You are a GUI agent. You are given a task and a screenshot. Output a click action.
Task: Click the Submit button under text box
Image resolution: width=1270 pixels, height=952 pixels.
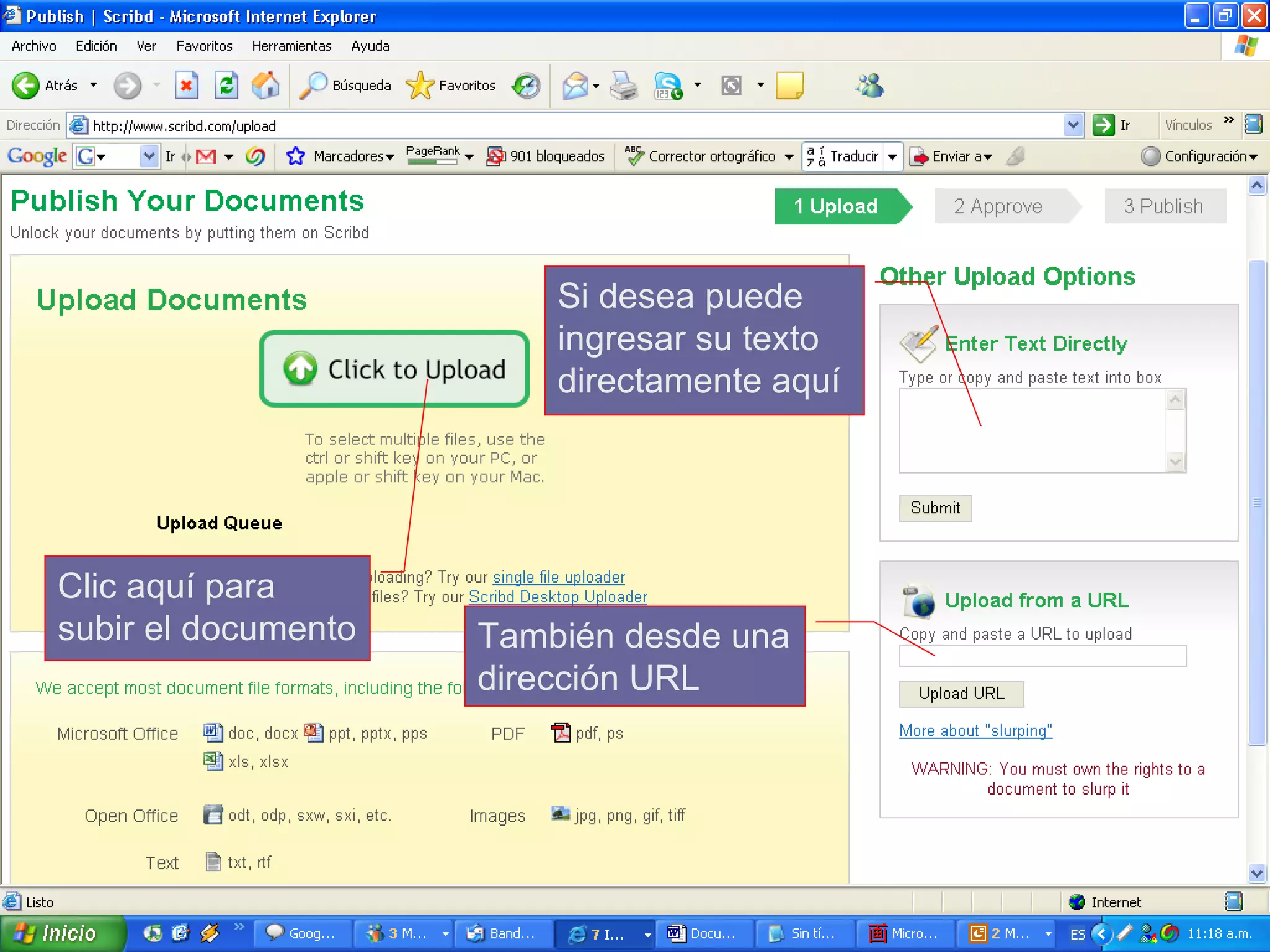coord(935,508)
